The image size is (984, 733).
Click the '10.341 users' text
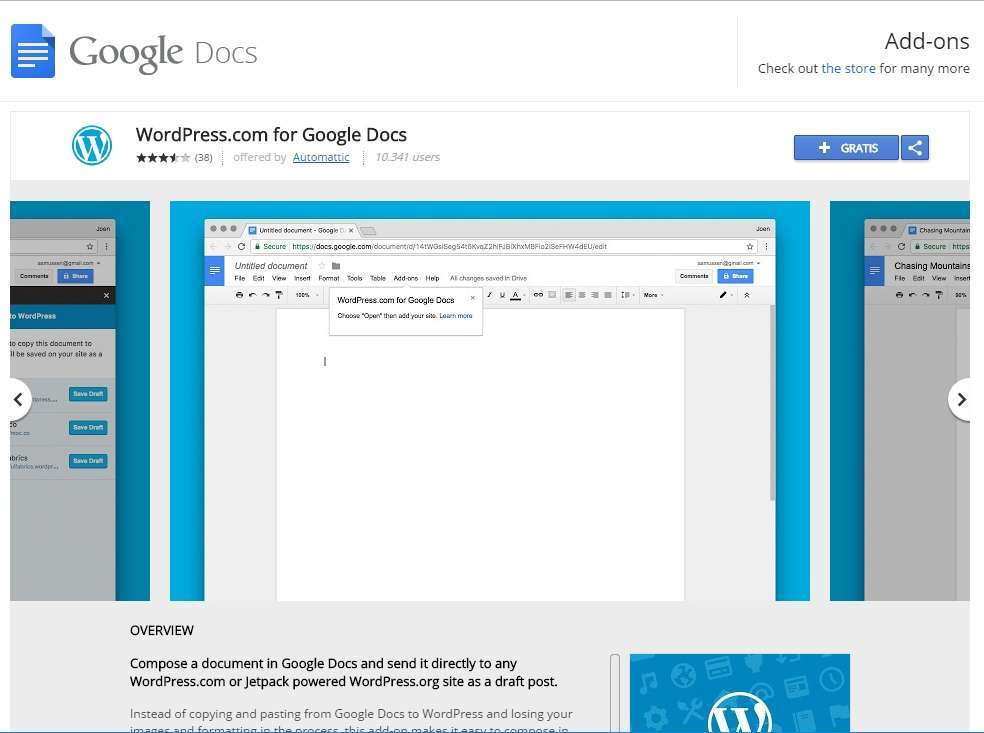(407, 158)
